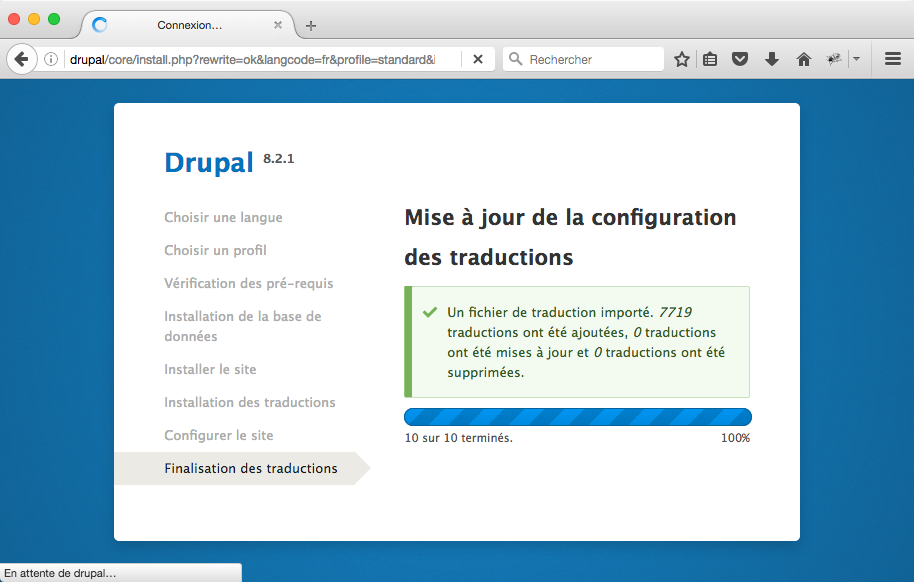
Task: Go to the home page icon
Action: click(x=804, y=59)
